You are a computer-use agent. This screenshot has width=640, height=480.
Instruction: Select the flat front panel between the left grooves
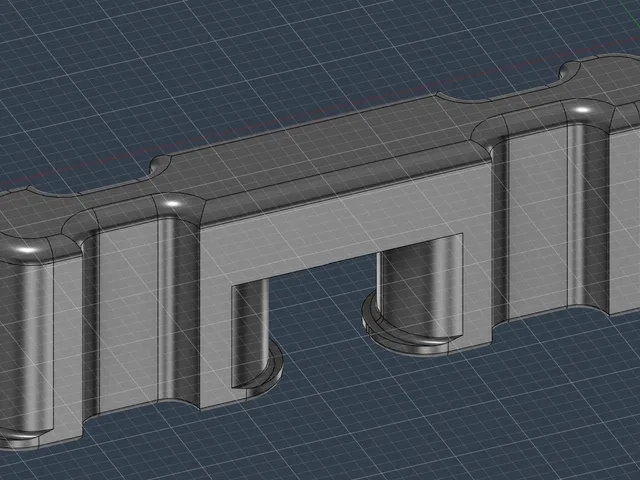[x=128, y=318]
